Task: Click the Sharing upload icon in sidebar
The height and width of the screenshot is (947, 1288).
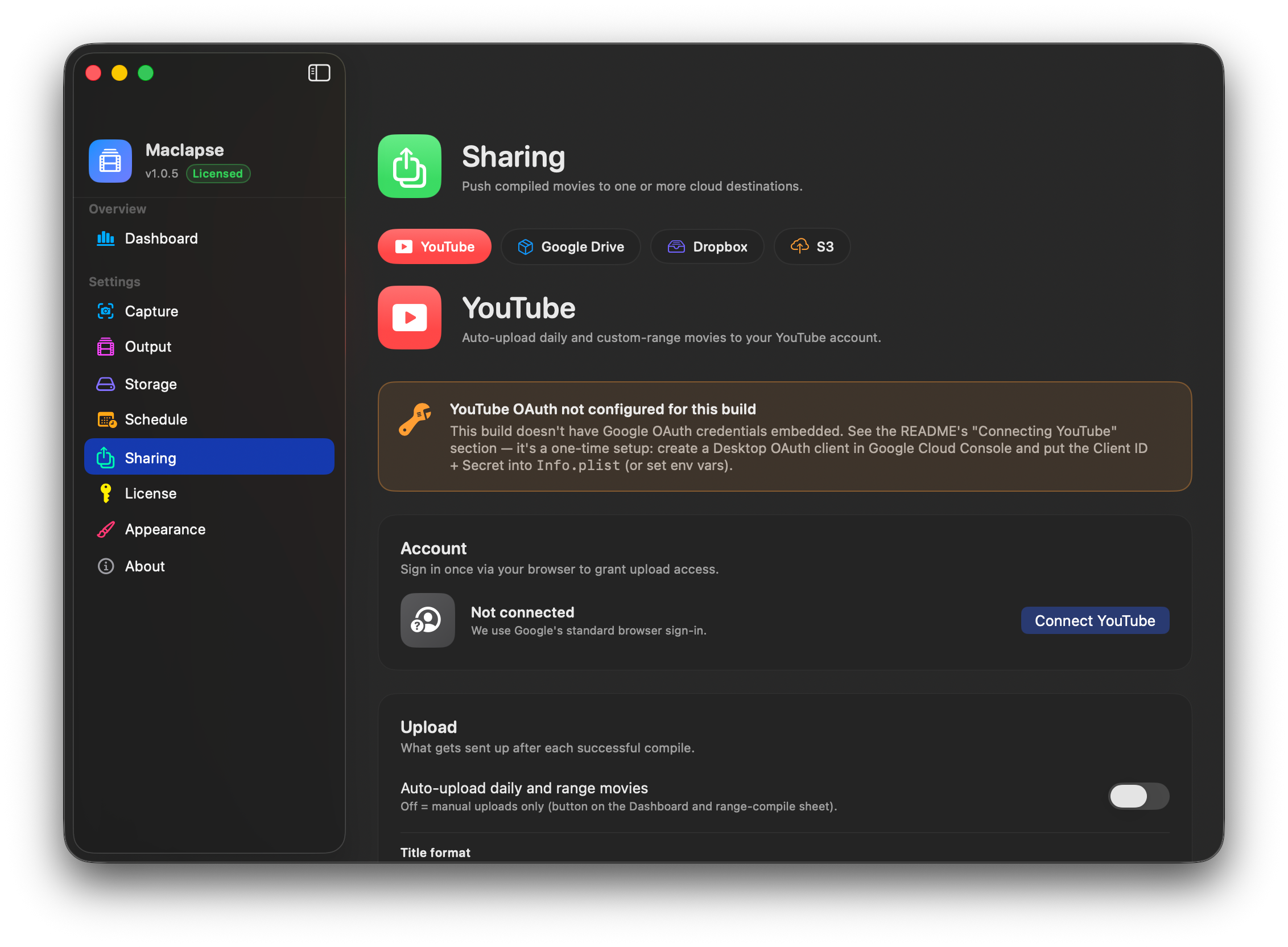Action: (x=105, y=458)
